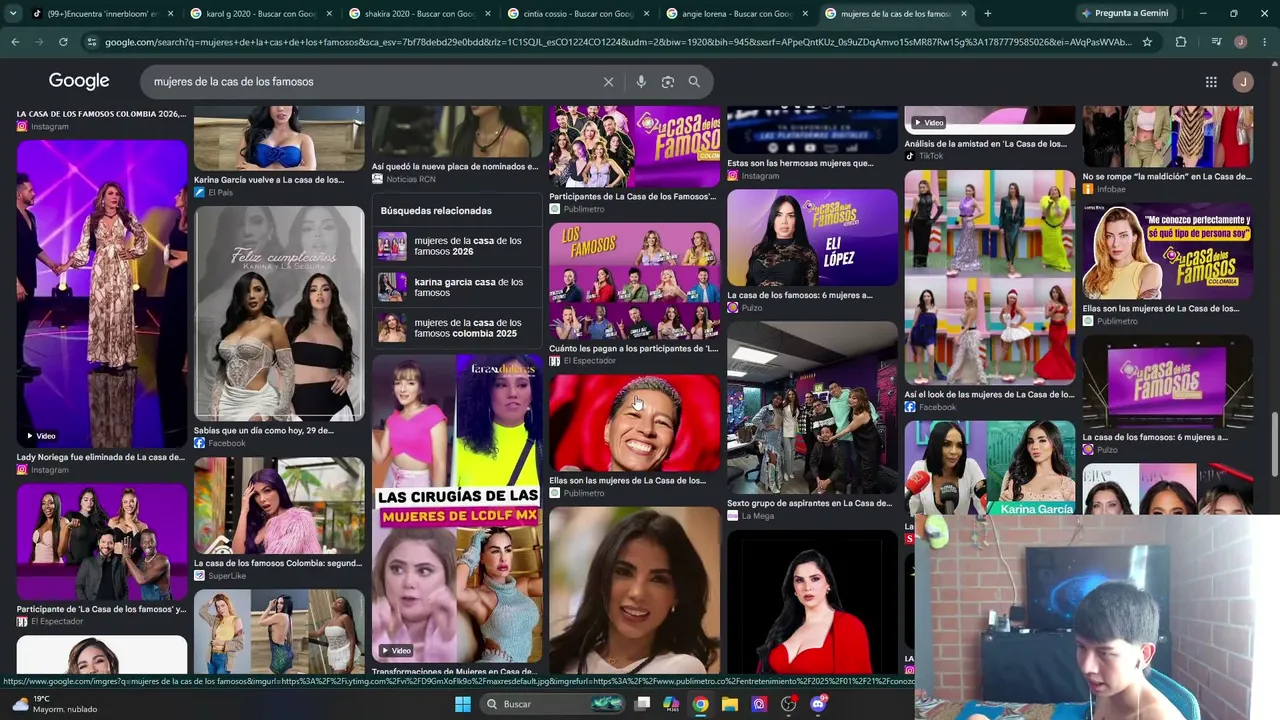
Task: Click the Google logo
Action: [79, 81]
